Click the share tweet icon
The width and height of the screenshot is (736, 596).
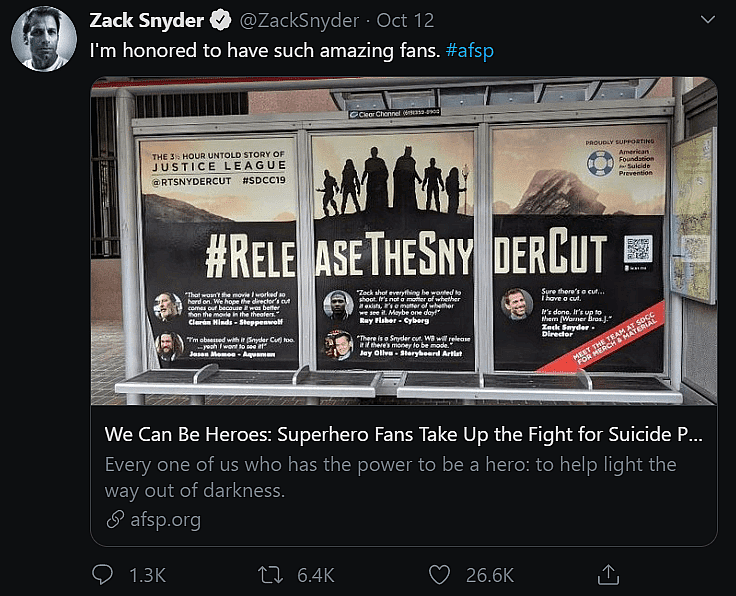click(606, 574)
